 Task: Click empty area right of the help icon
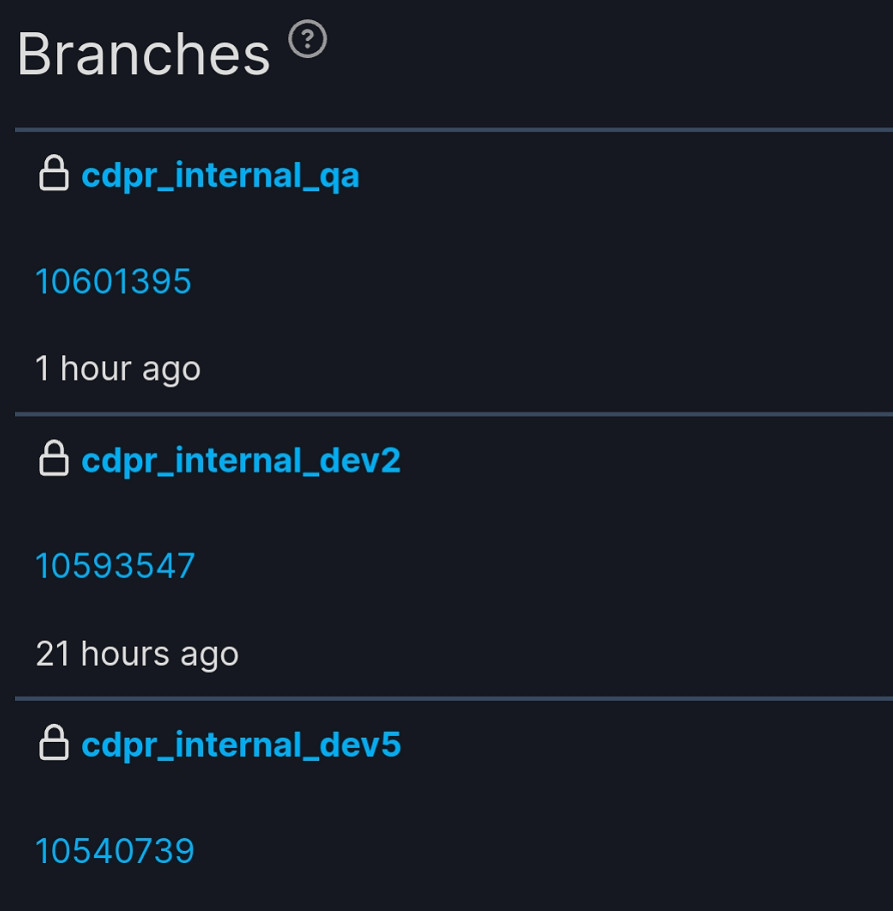(x=600, y=50)
